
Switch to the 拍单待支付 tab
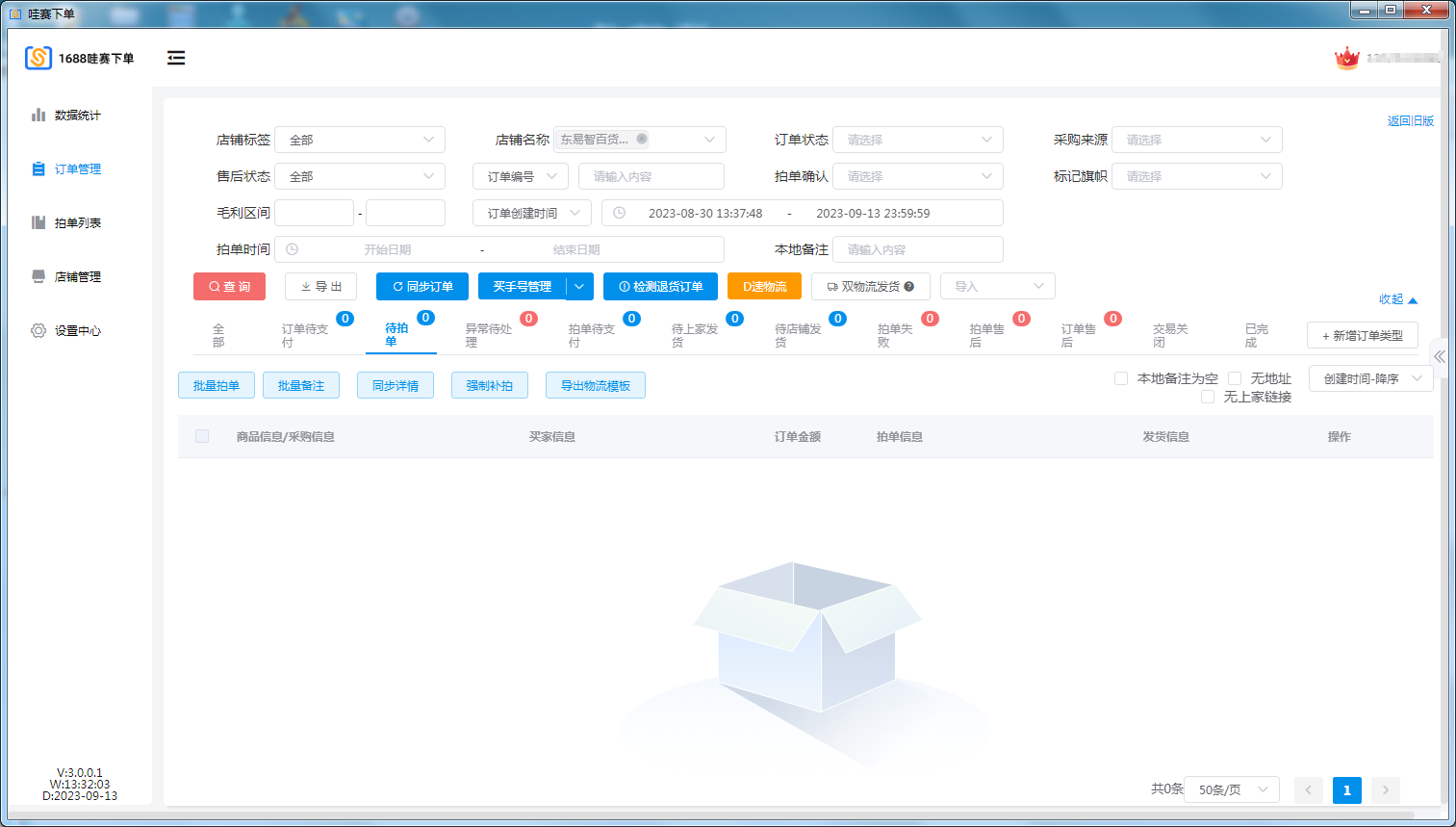(592, 335)
